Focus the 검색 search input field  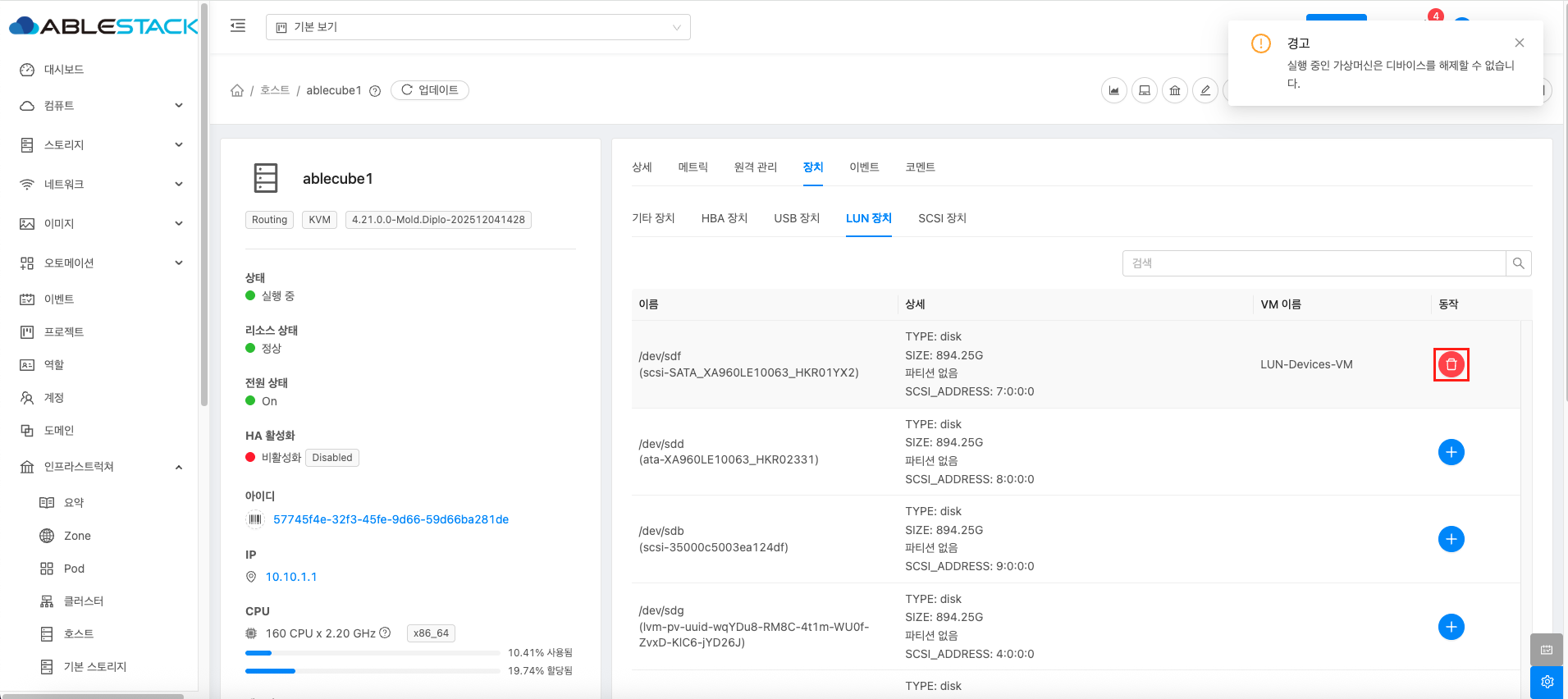point(1313,263)
